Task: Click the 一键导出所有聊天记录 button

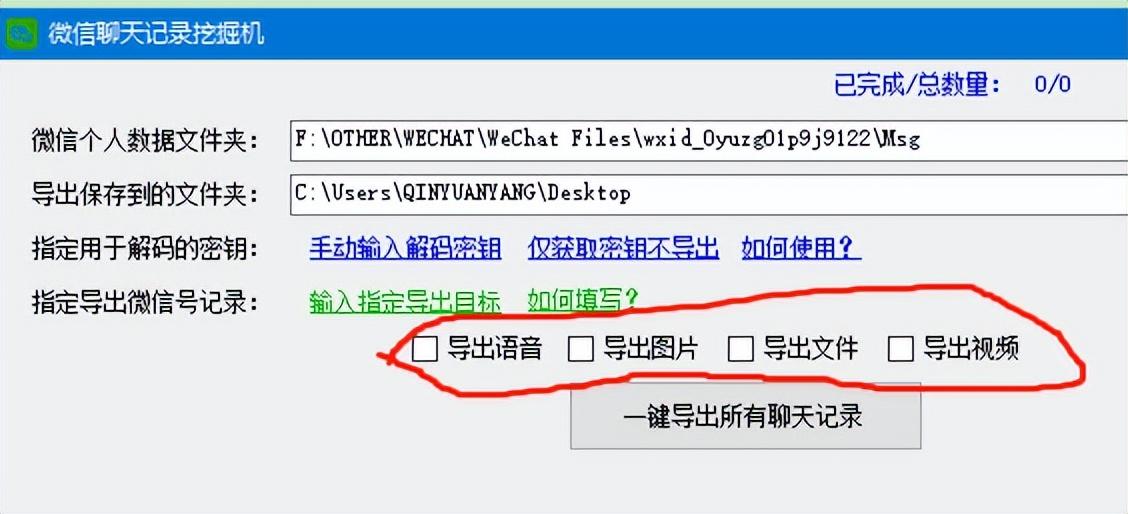Action: click(745, 416)
